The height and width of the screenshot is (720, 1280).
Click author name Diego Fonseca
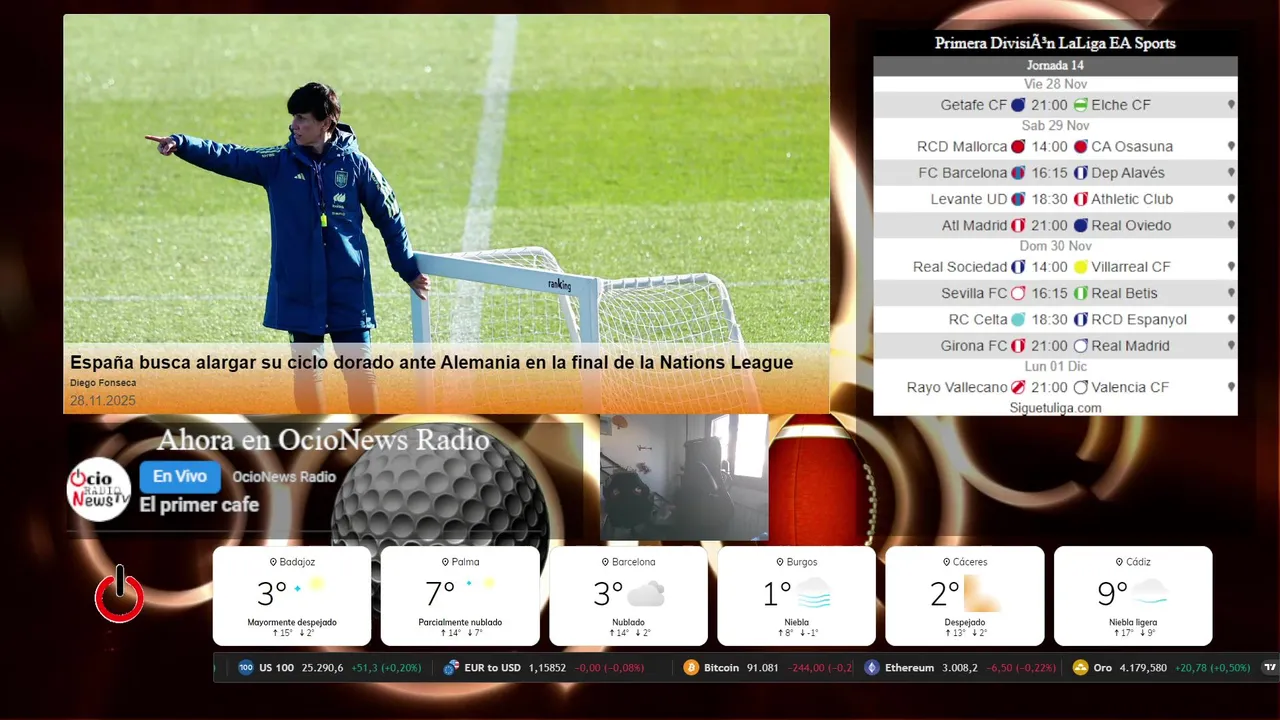point(103,383)
